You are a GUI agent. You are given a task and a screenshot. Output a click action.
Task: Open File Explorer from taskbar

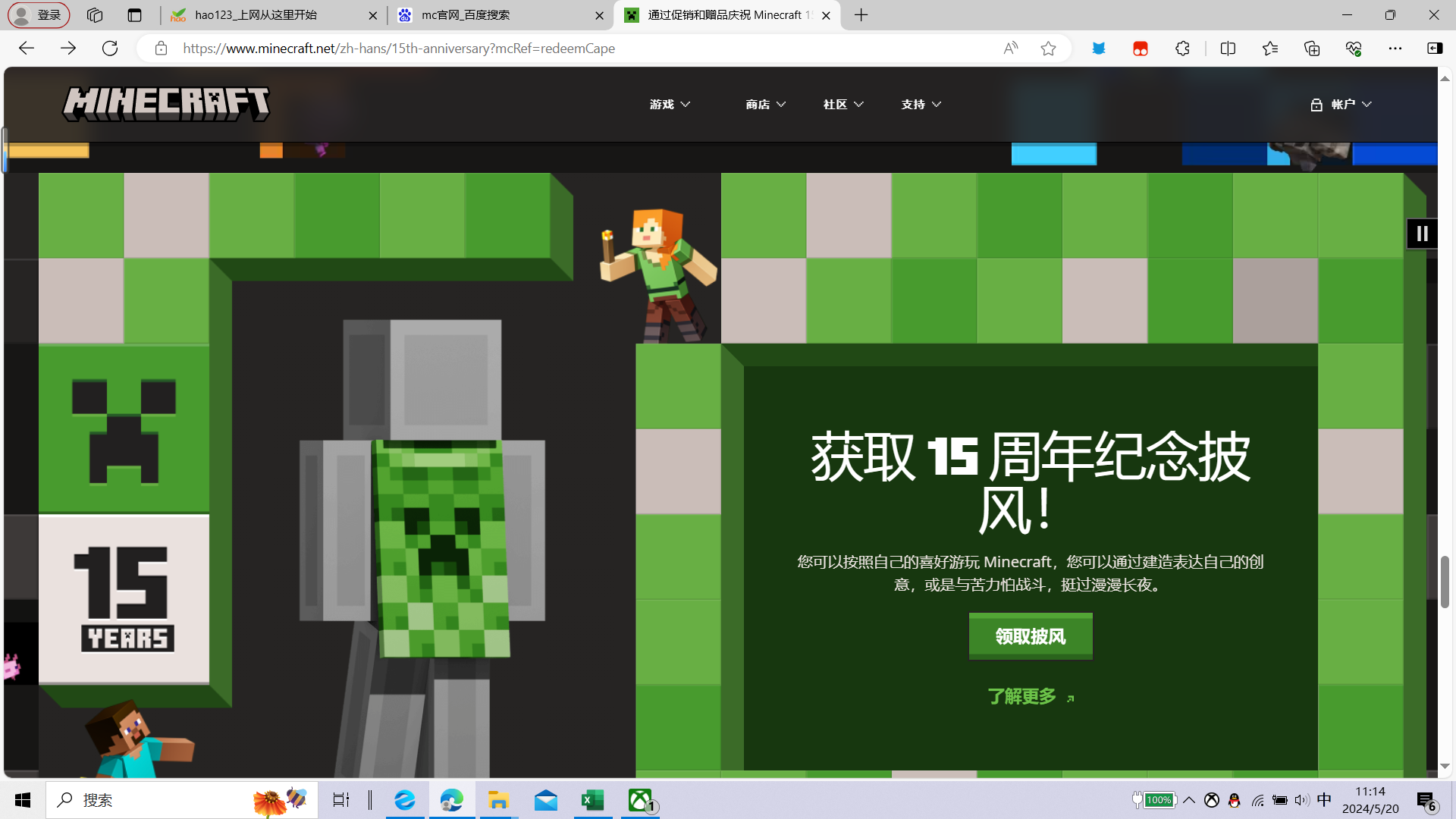click(x=498, y=800)
